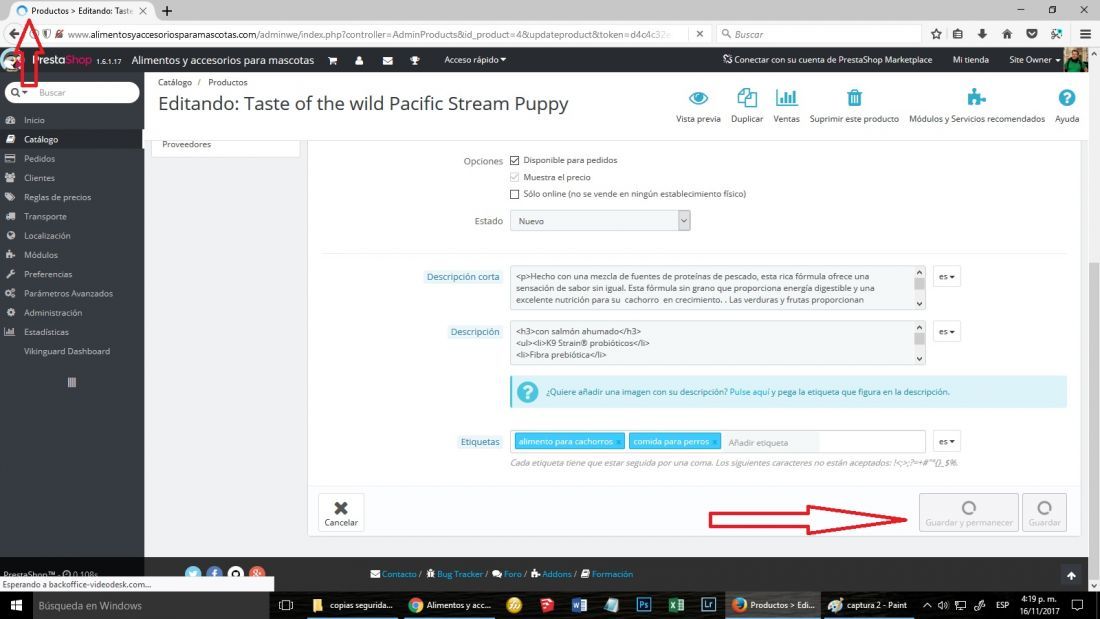The height and width of the screenshot is (619, 1100).
Task: Click the GitHub icon in footer
Action: pos(236,574)
